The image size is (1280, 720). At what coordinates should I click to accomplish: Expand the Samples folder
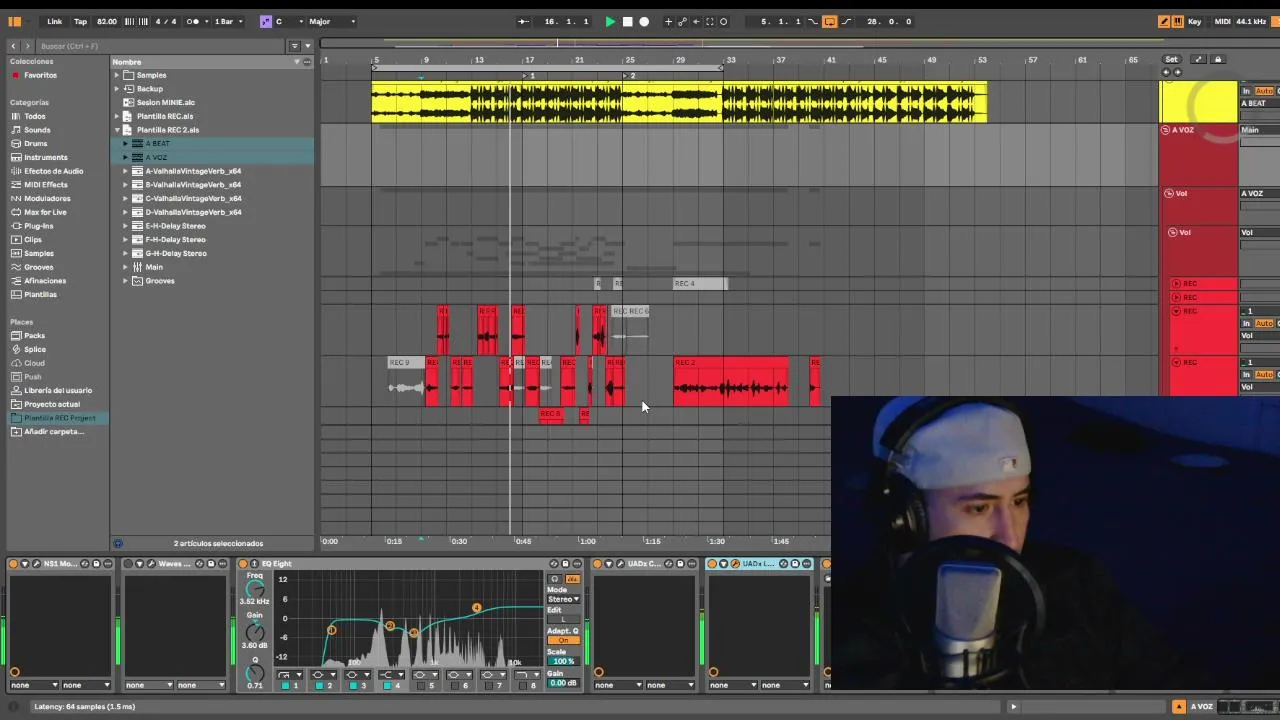point(117,75)
